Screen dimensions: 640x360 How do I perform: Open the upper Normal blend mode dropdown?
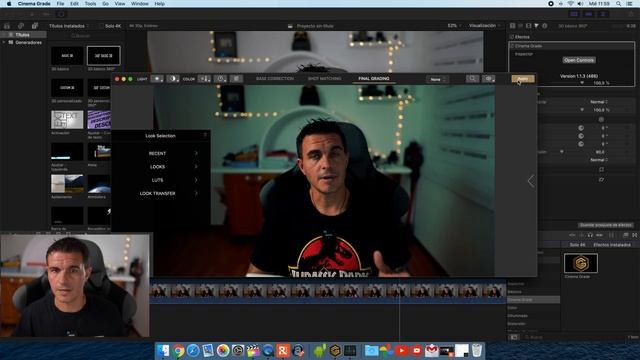(599, 102)
